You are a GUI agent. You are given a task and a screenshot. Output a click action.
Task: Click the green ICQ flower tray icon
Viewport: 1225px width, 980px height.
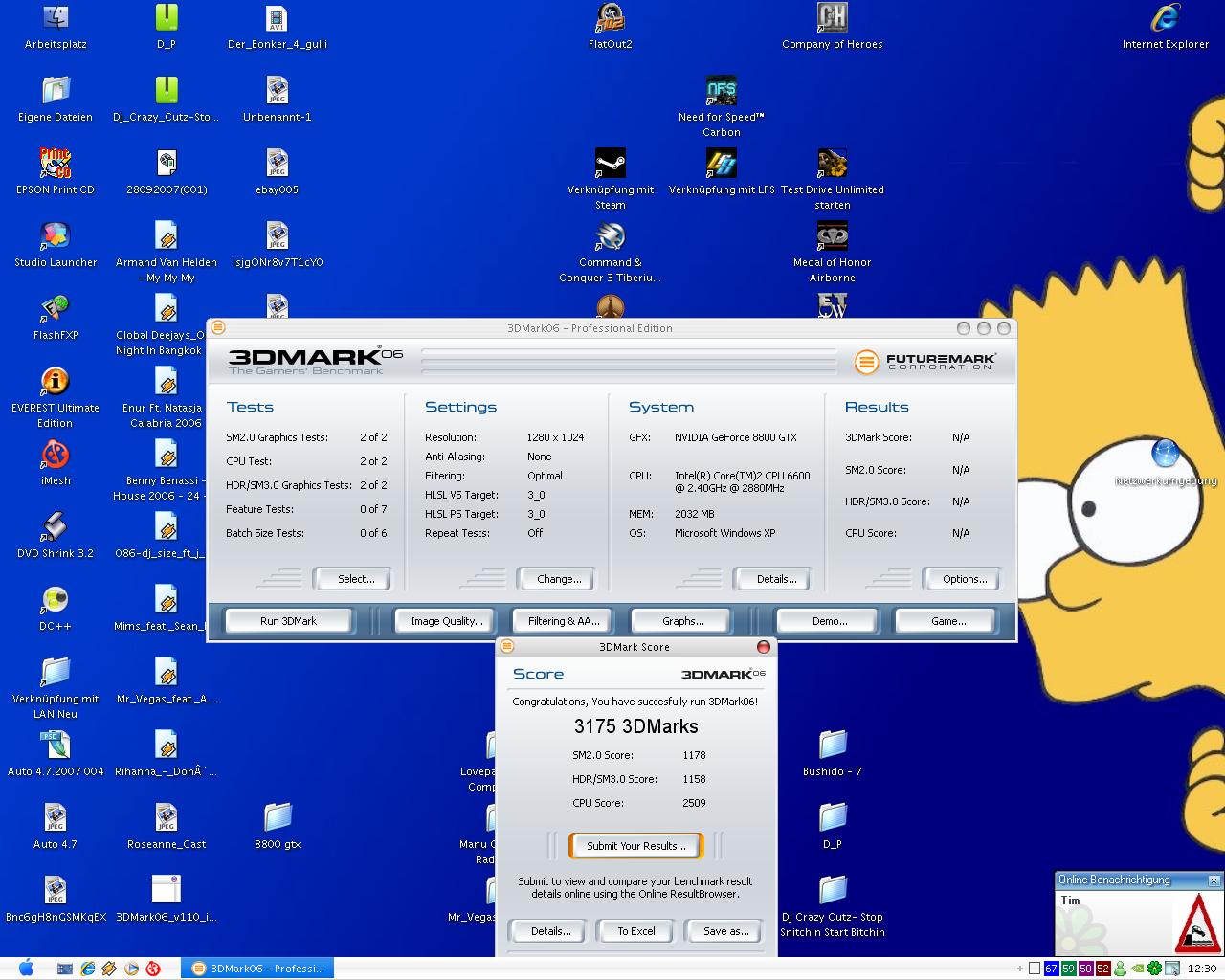point(1155,969)
